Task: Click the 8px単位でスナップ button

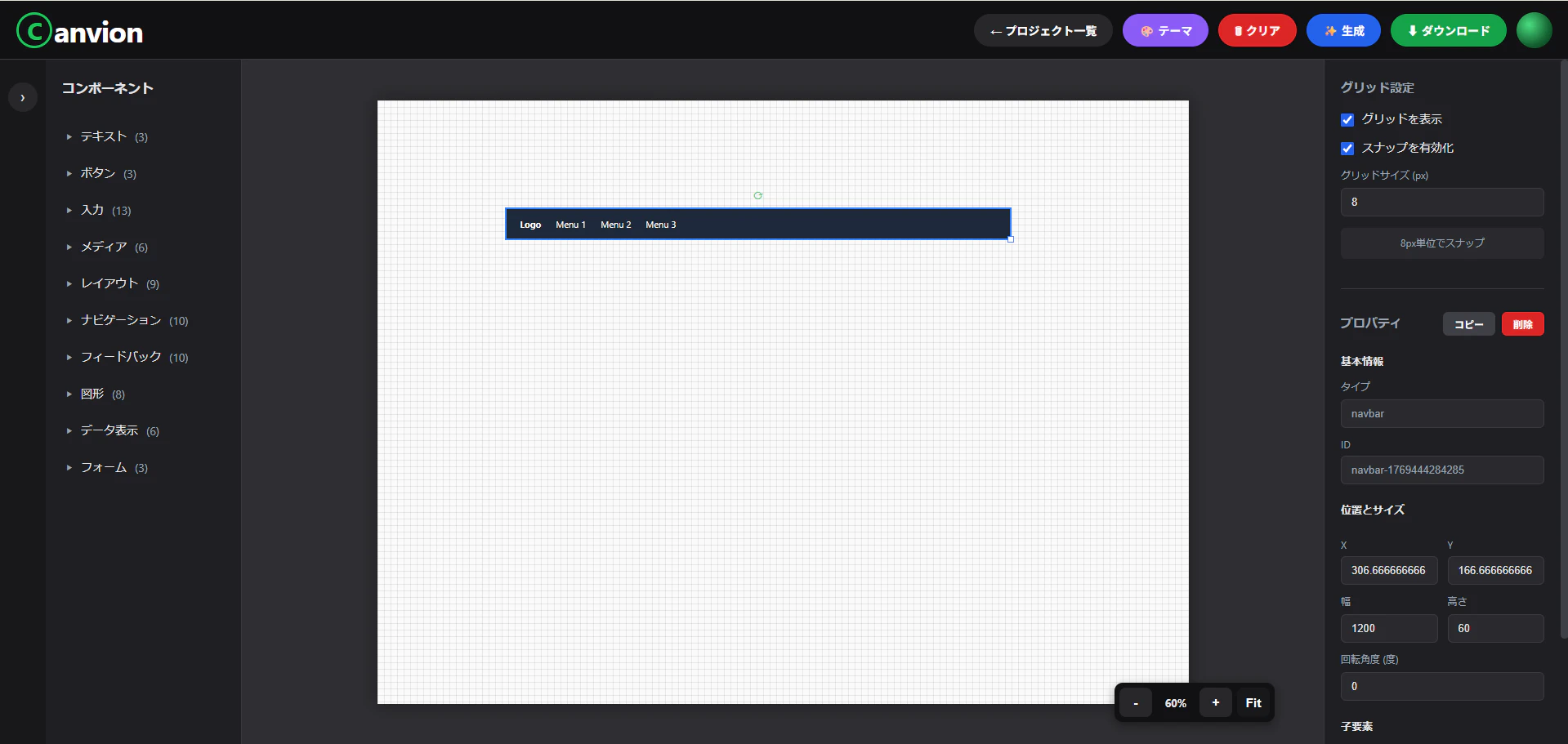Action: click(1442, 243)
